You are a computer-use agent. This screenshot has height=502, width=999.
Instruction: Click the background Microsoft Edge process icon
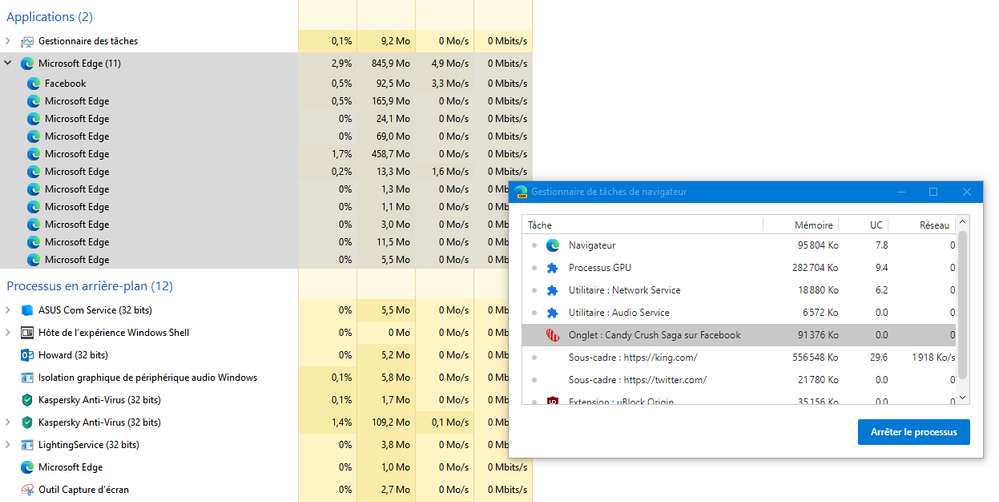tap(27, 468)
